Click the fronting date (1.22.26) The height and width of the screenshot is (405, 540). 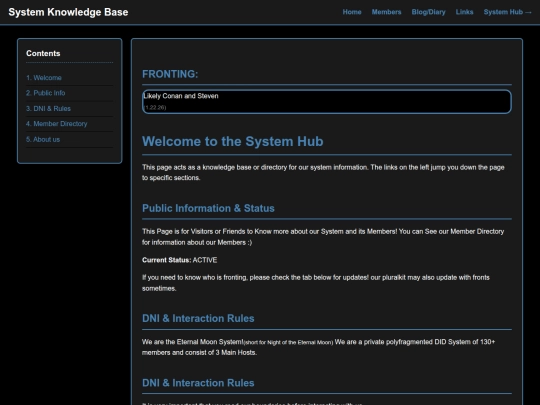click(155, 107)
